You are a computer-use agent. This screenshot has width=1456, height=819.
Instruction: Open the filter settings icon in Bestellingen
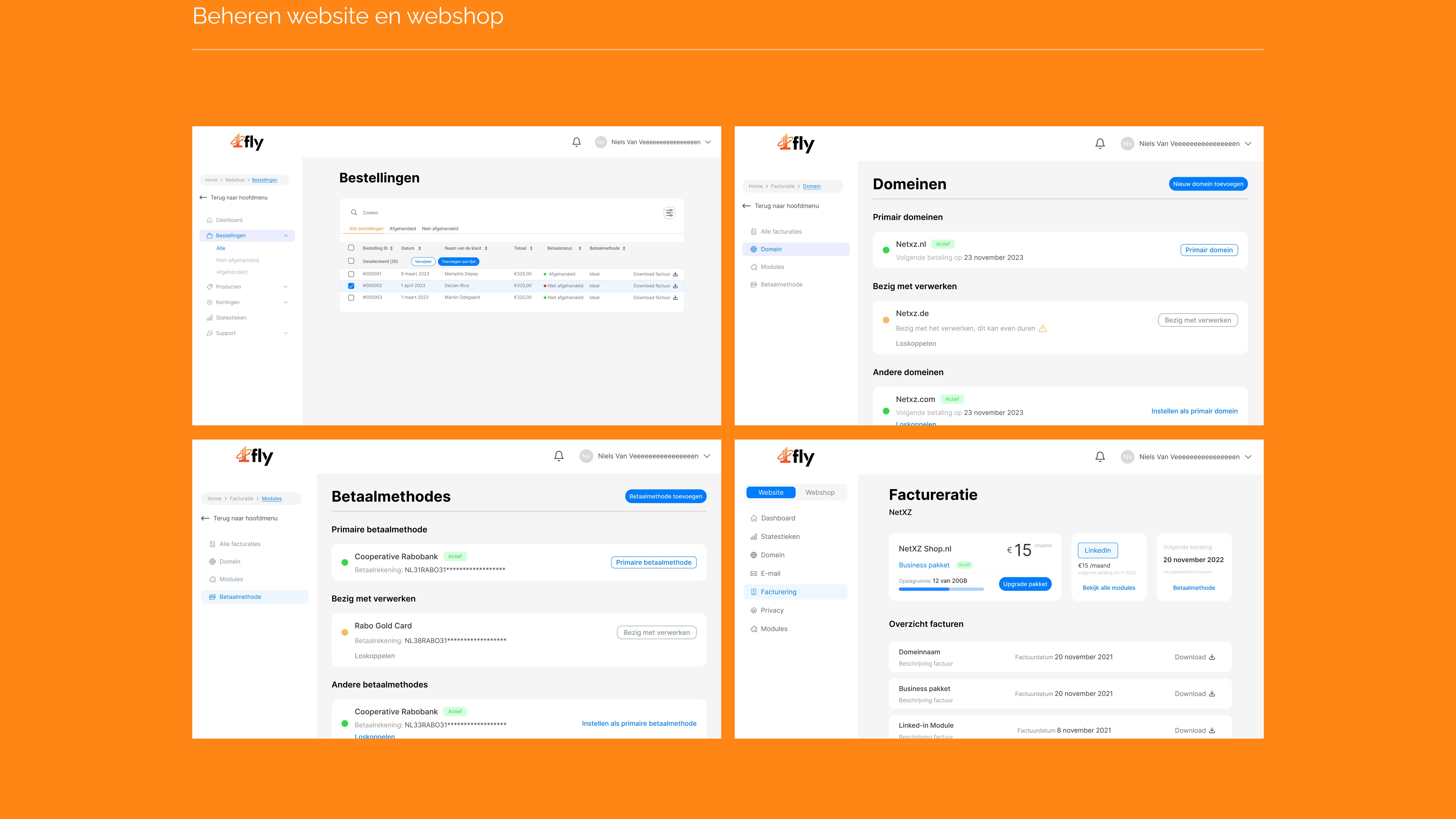(669, 213)
